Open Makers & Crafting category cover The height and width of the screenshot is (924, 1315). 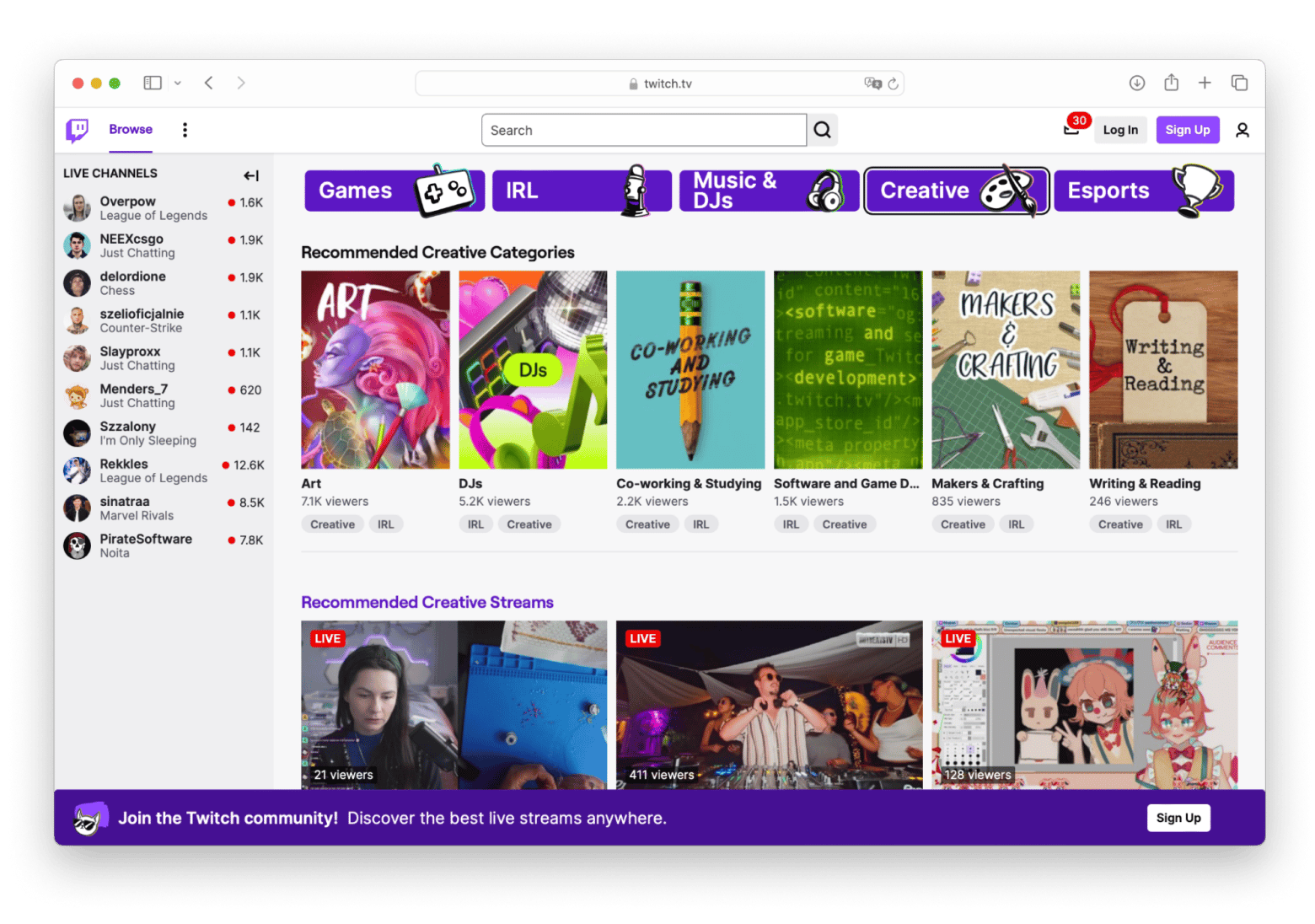tap(1006, 369)
